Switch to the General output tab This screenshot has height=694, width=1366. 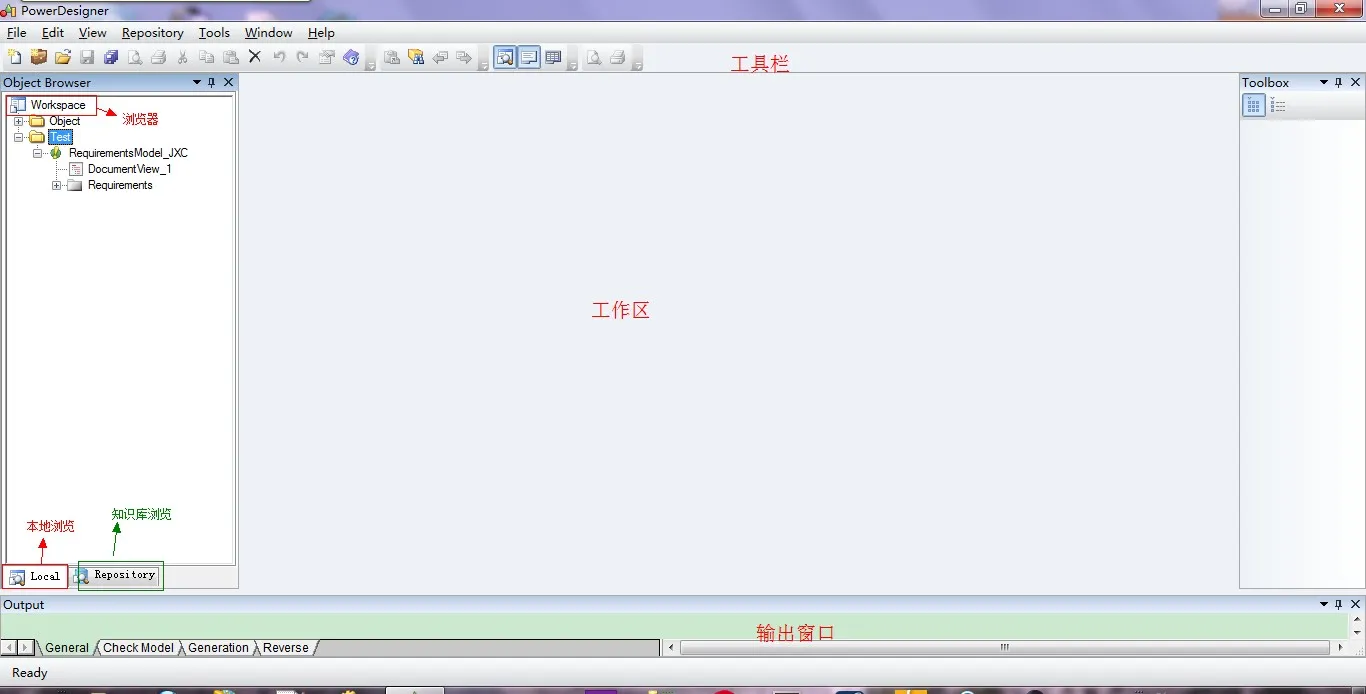(x=67, y=648)
